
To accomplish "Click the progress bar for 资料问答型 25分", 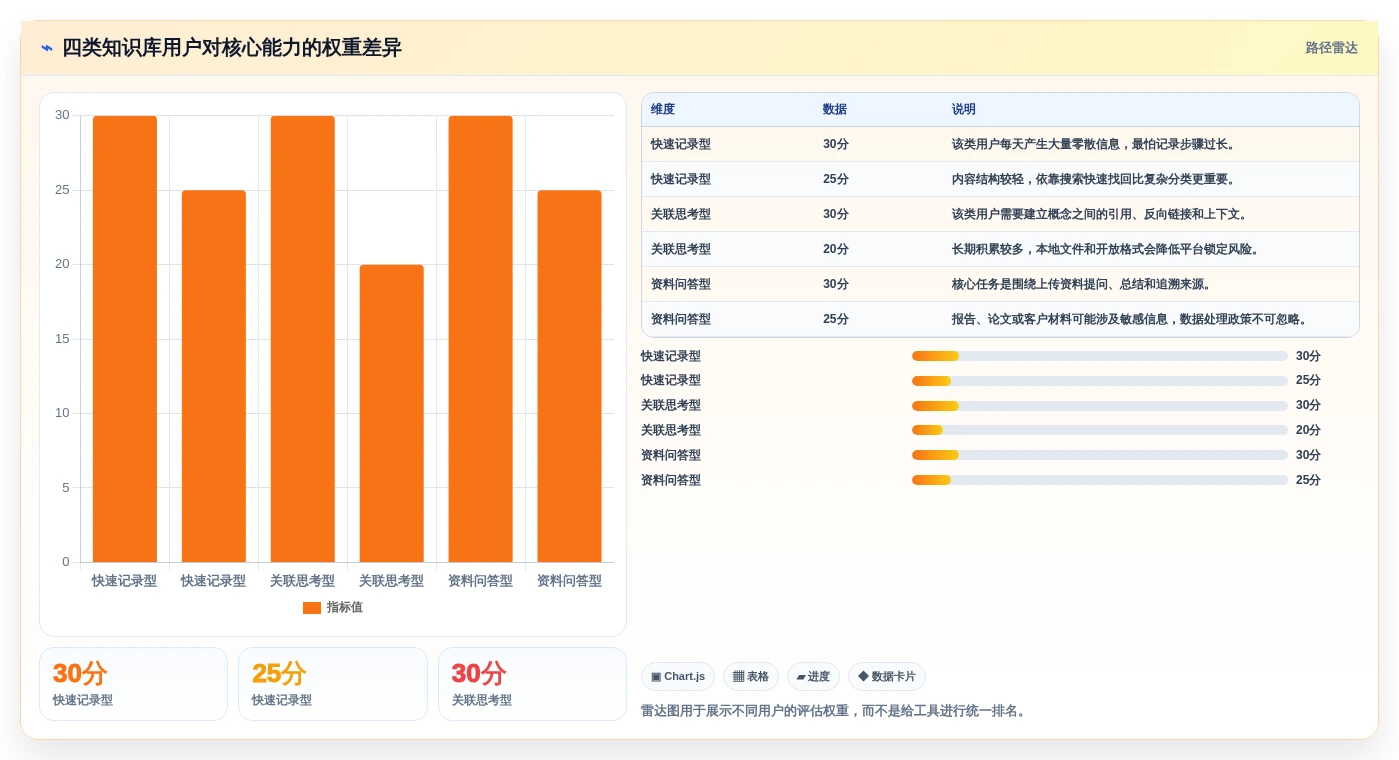I will pyautogui.click(x=1100, y=480).
